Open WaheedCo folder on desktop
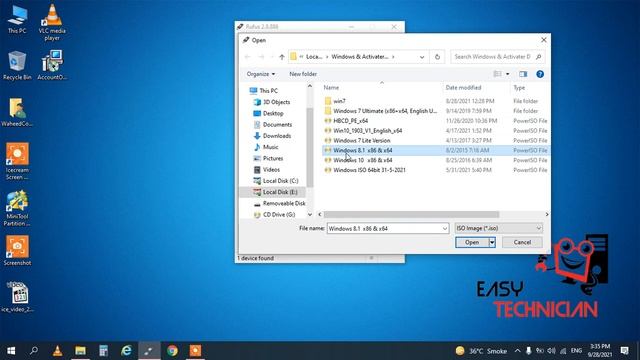The width and height of the screenshot is (640, 360). pyautogui.click(x=17, y=112)
